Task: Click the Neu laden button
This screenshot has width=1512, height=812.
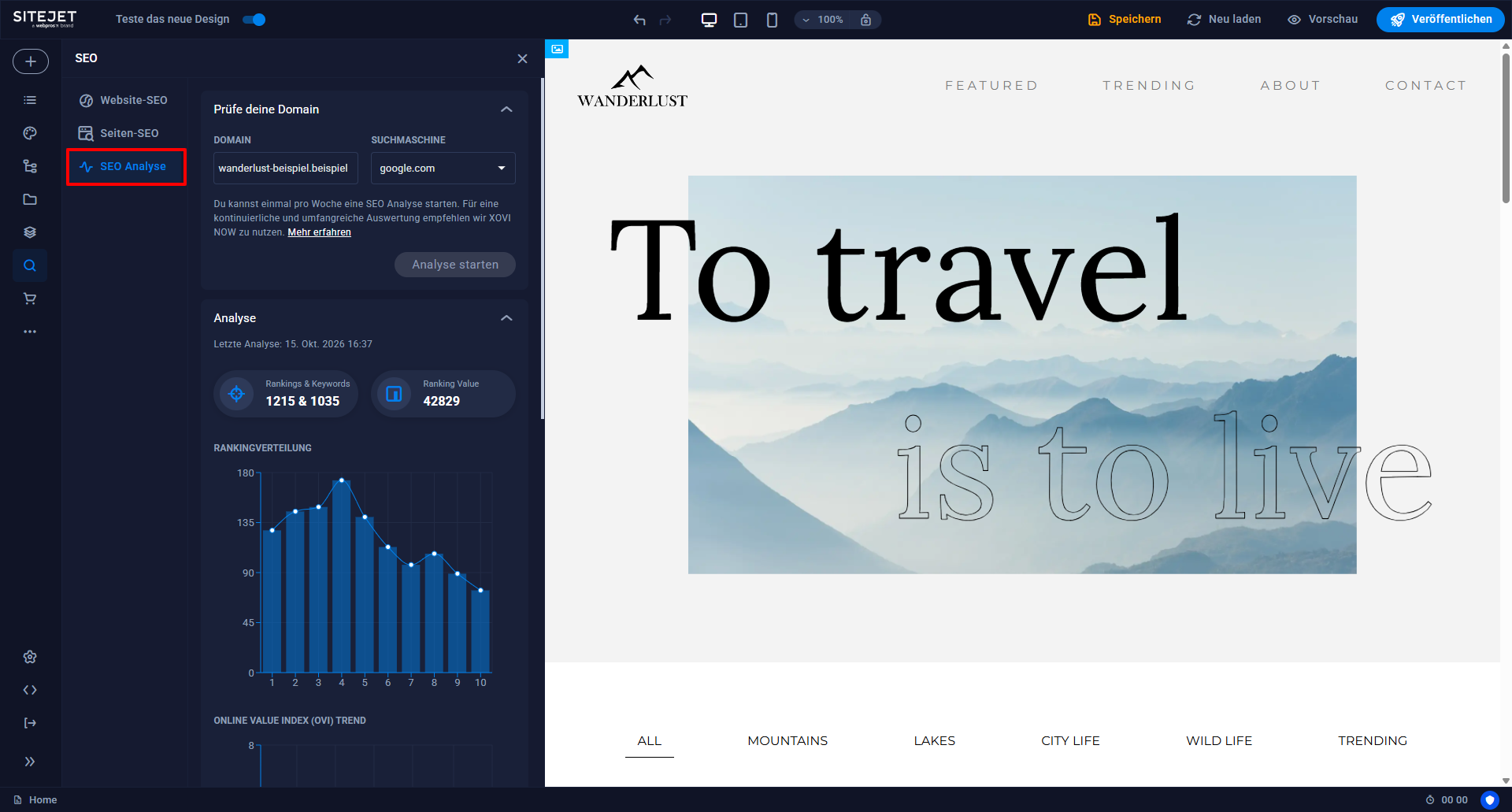Action: pyautogui.click(x=1225, y=20)
